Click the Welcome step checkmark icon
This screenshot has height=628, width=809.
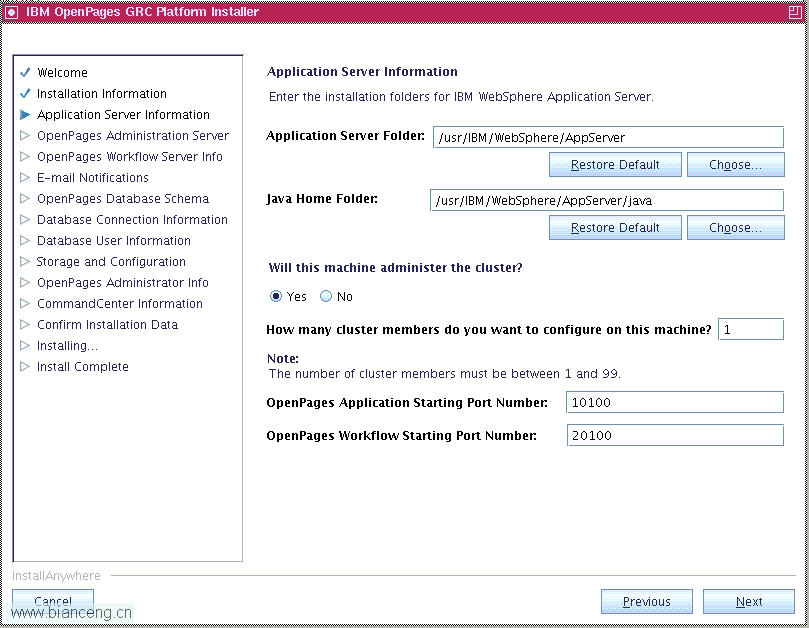pyautogui.click(x=25, y=72)
